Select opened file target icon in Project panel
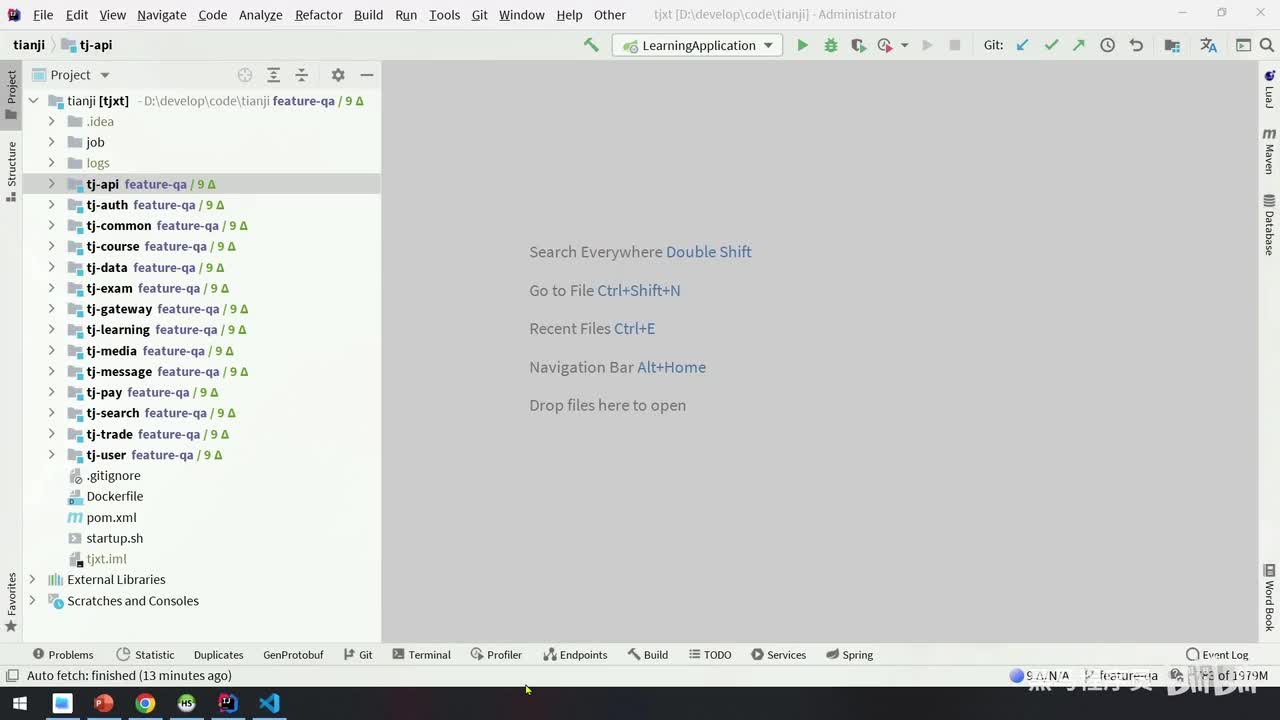Image resolution: width=1280 pixels, height=720 pixels. [x=245, y=75]
